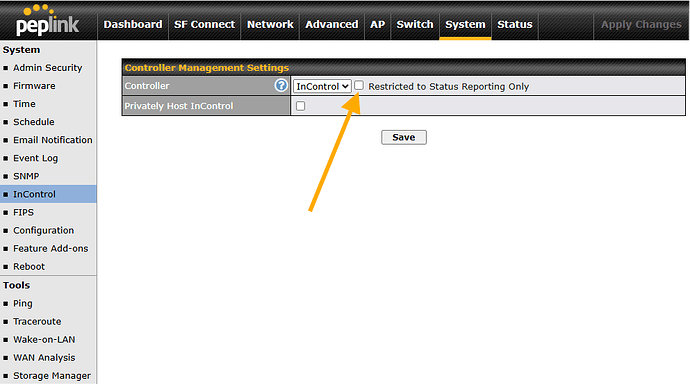Click the Apply Changes button
Image resolution: width=690 pixels, height=384 pixels.
pyautogui.click(x=641, y=25)
